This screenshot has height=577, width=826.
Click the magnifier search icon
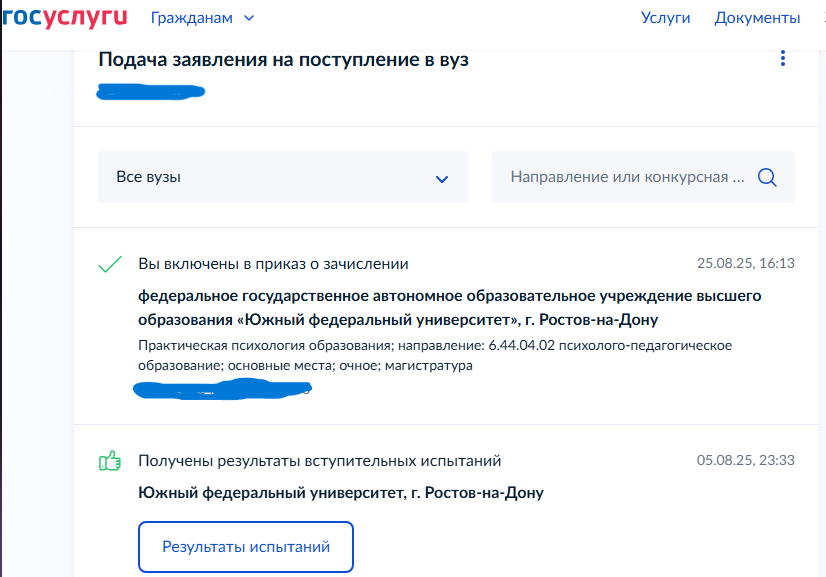coord(767,177)
